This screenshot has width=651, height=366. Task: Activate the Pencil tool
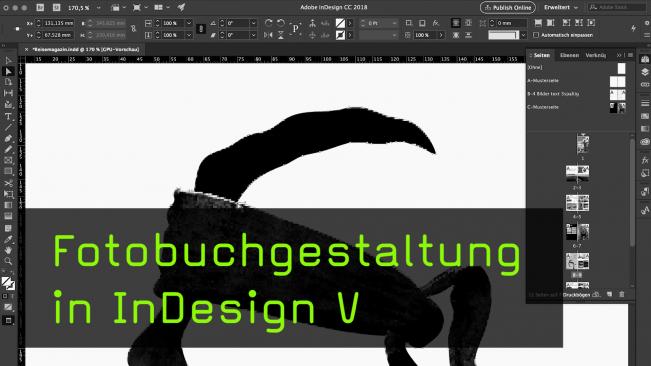click(8, 149)
